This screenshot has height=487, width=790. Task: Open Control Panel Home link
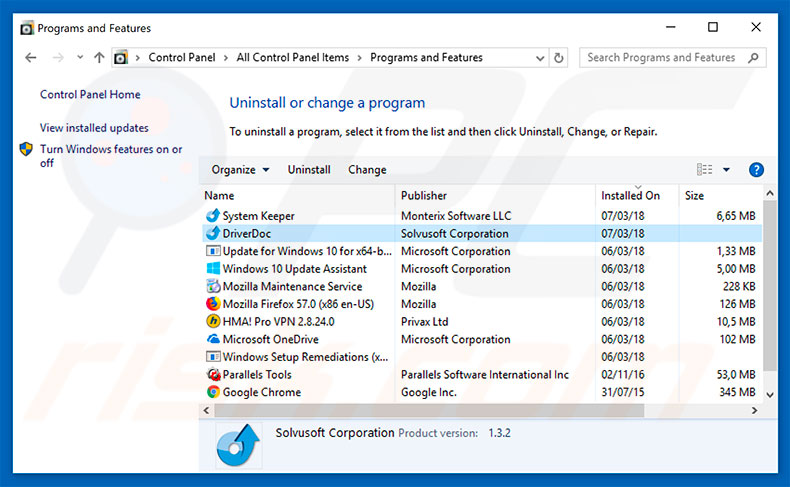90,94
